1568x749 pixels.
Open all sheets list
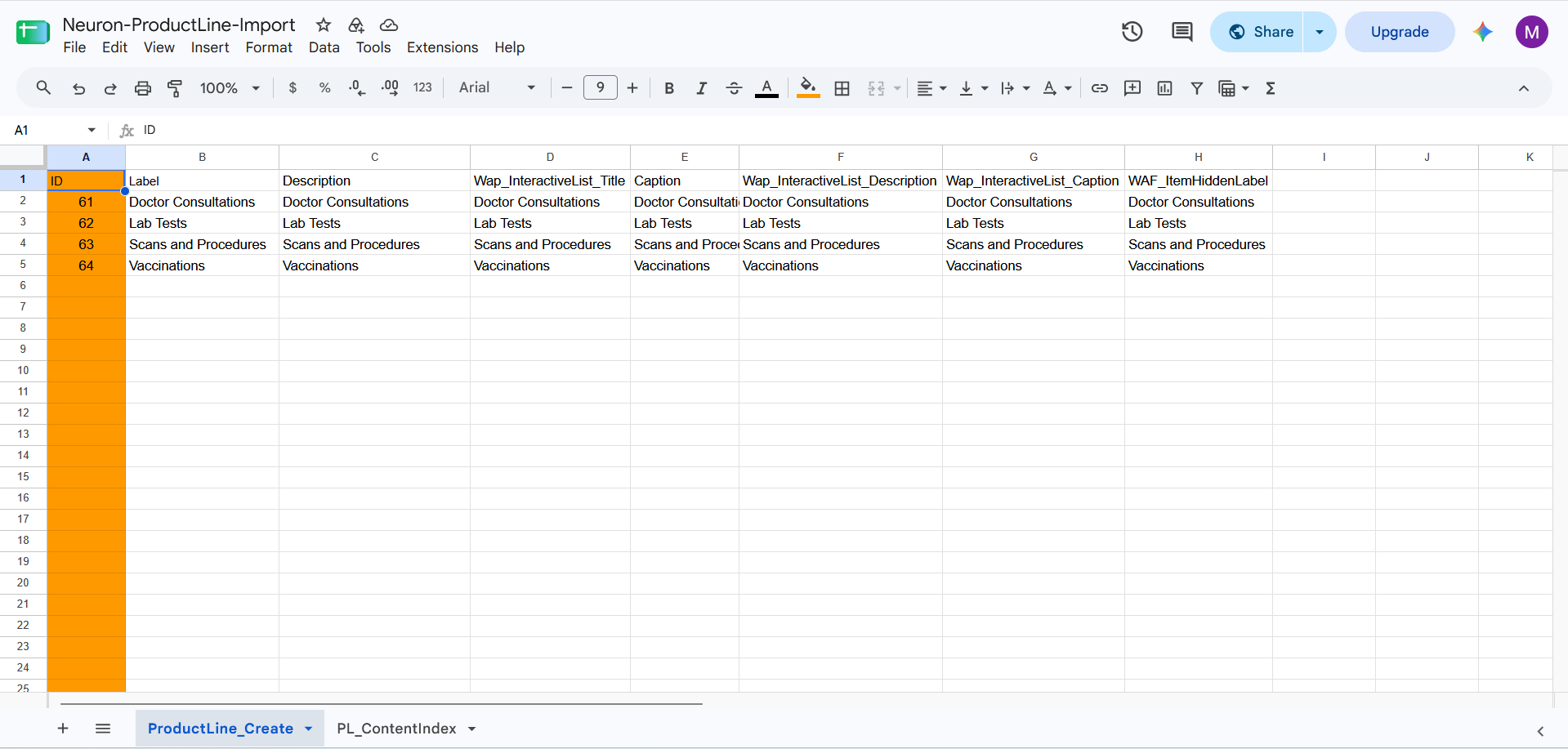pyautogui.click(x=103, y=729)
